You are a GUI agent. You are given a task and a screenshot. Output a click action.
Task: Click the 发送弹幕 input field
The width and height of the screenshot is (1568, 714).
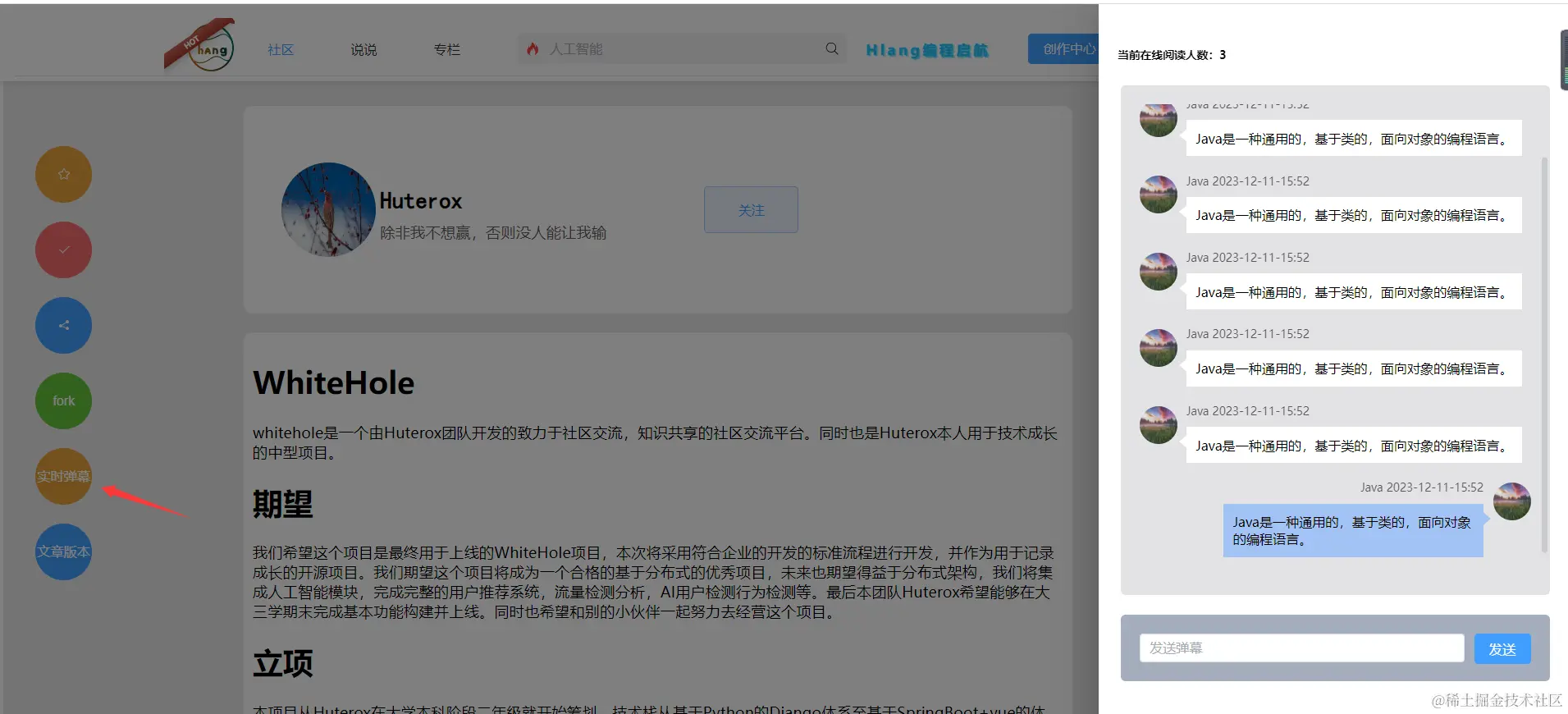1301,648
